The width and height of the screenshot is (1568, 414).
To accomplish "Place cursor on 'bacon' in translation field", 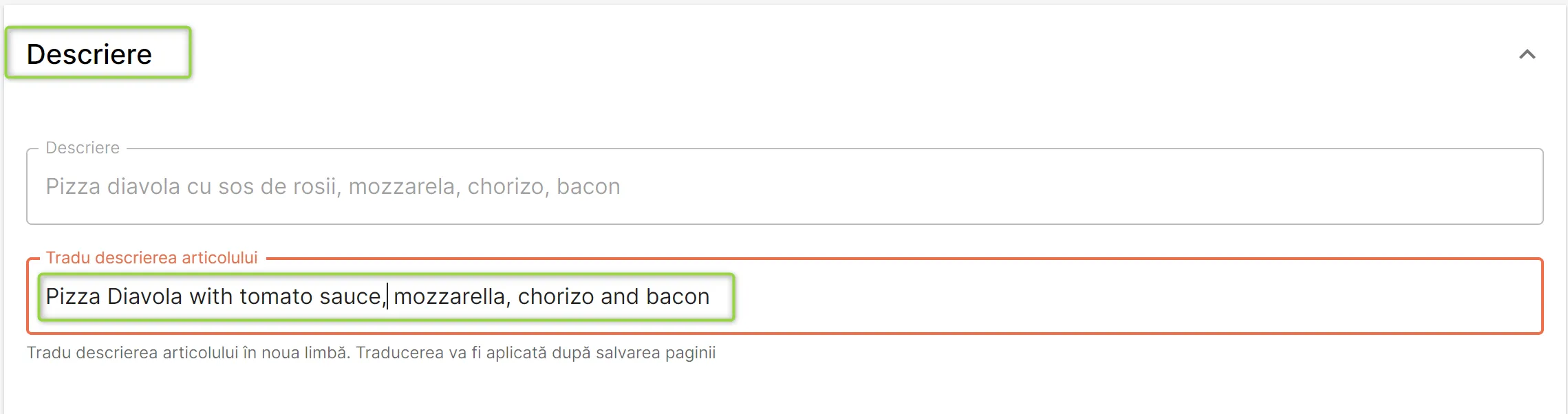I will click(678, 296).
